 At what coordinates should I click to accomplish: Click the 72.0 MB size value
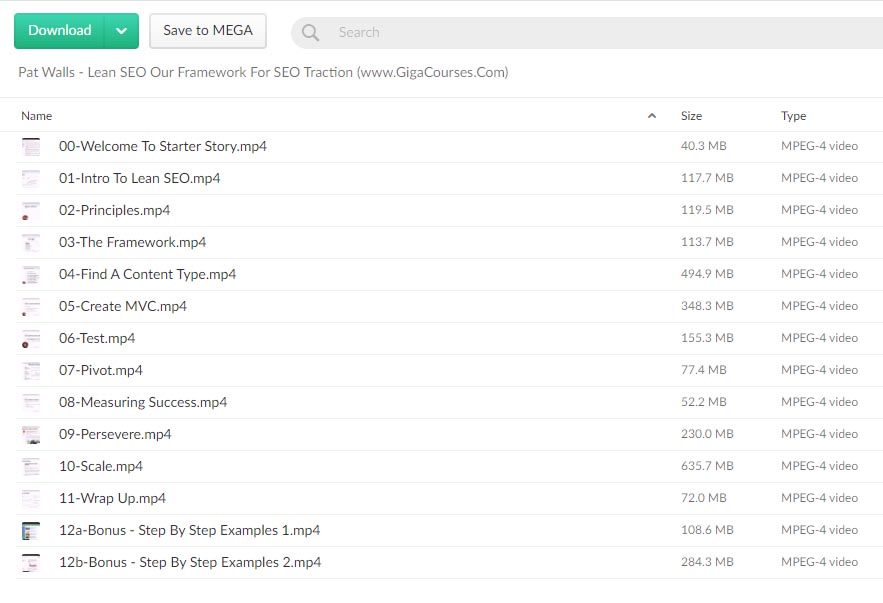703,499
